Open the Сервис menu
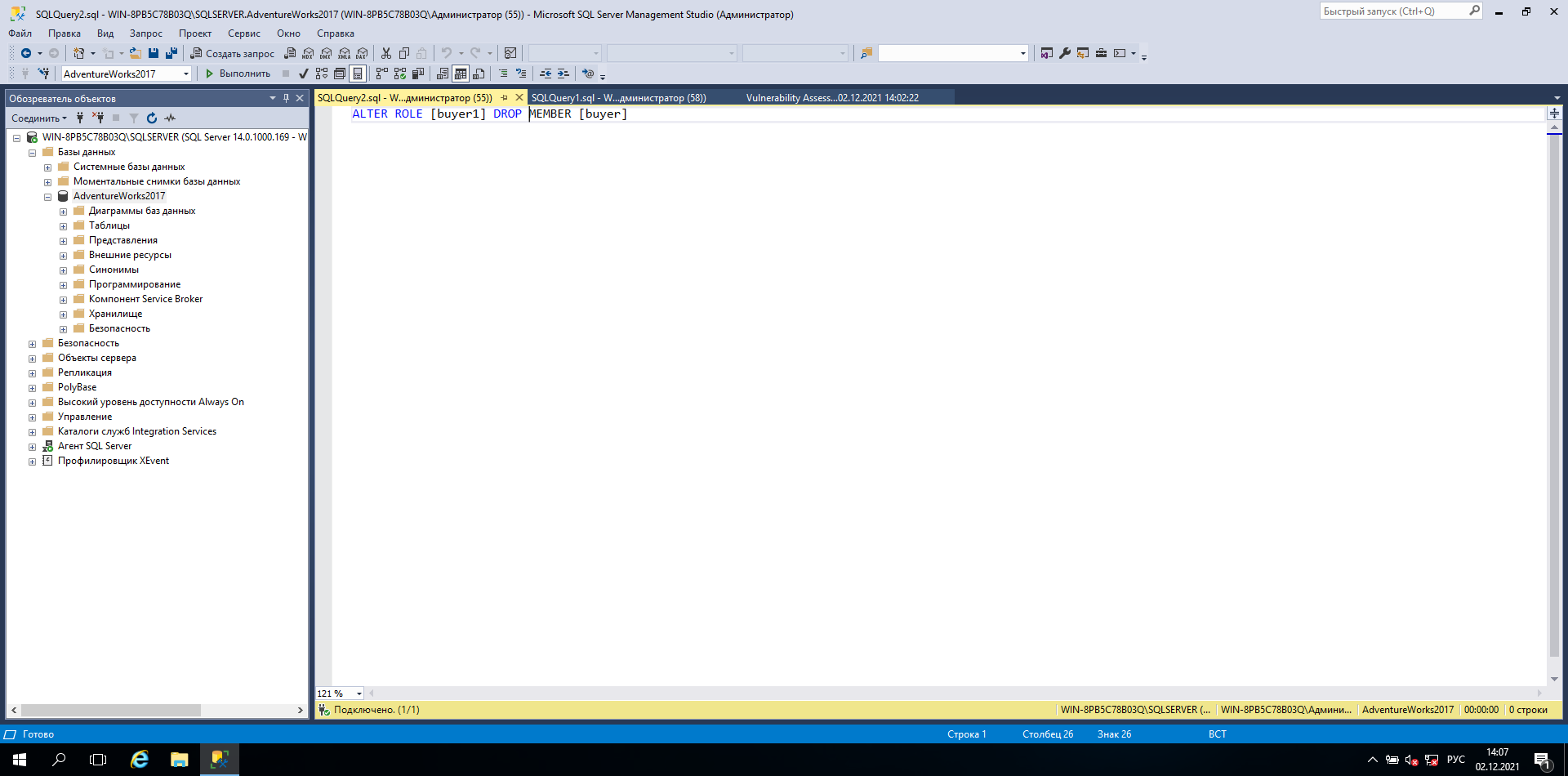This screenshot has height=776, width=1568. pyautogui.click(x=243, y=33)
